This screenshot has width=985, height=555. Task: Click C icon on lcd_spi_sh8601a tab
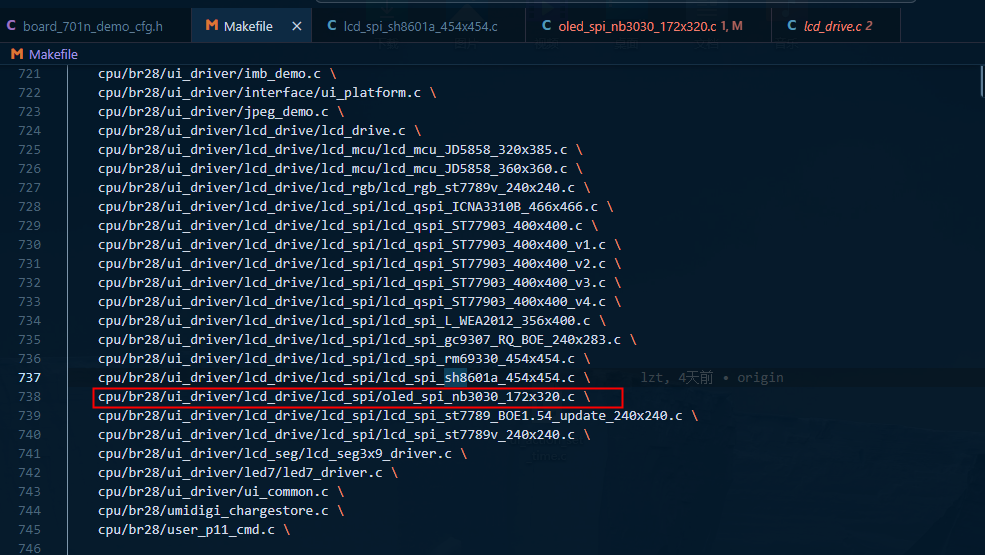click(332, 26)
